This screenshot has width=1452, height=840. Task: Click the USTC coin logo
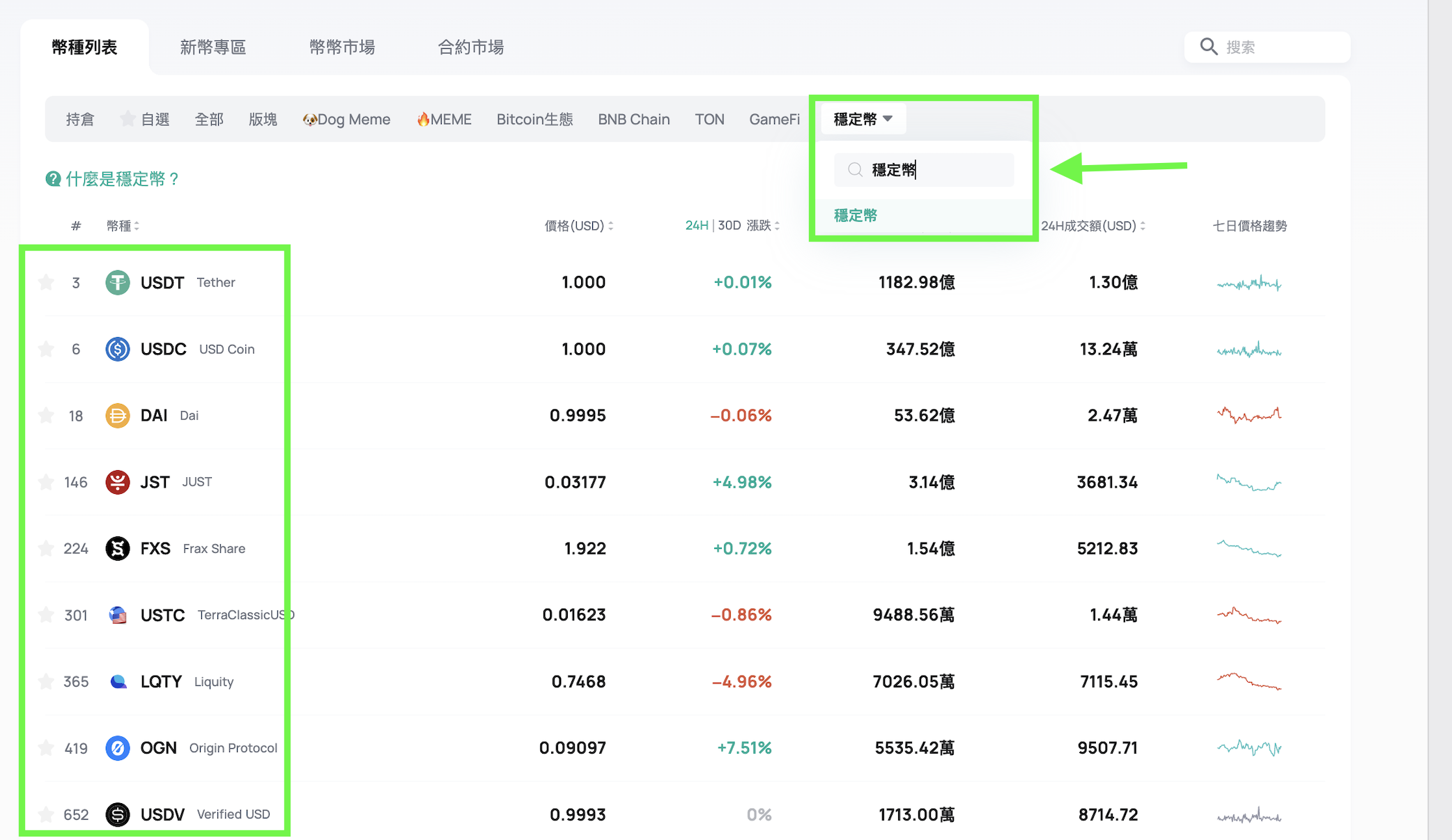(x=118, y=615)
